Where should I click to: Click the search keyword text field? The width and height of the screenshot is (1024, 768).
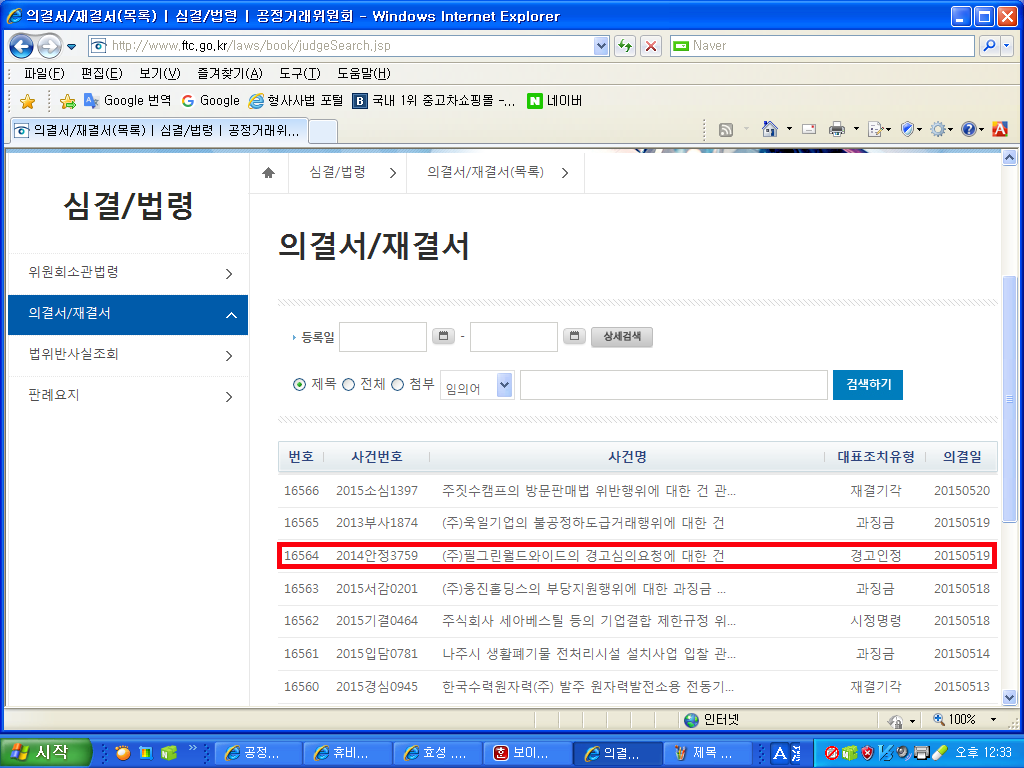tap(673, 385)
